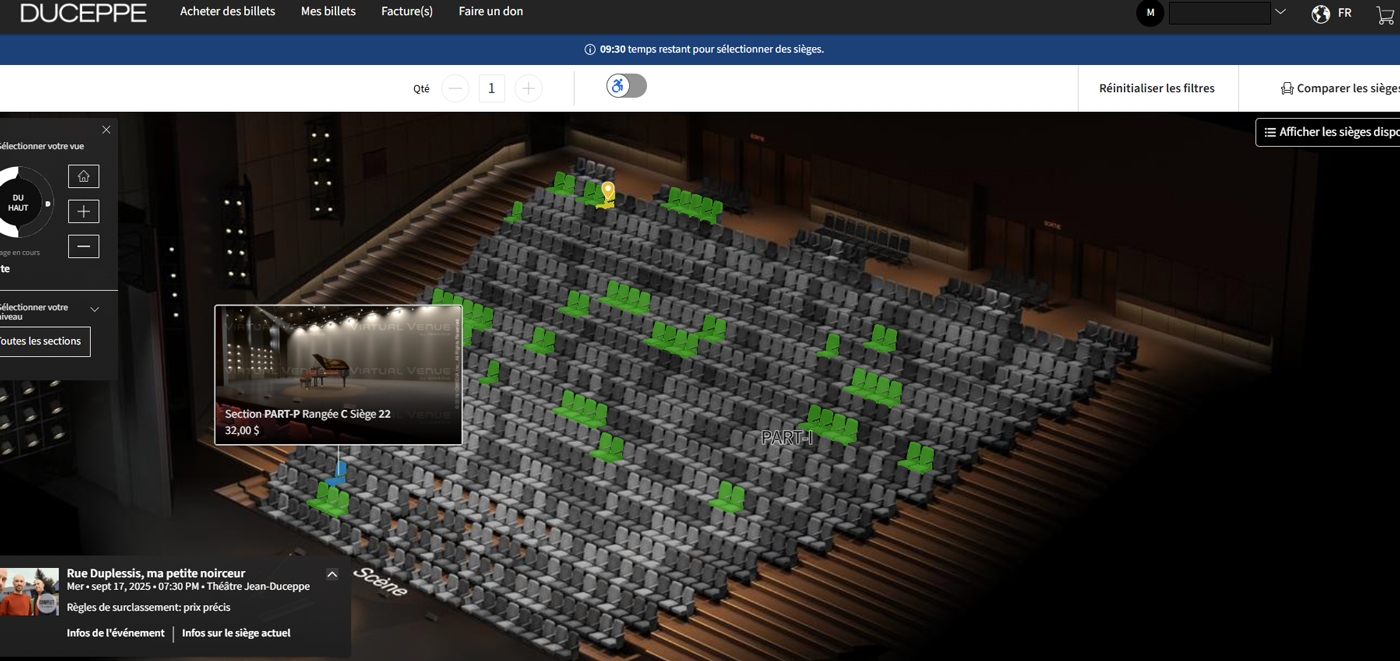
Task: Collapse the event info panel chevron
Action: coord(332,574)
